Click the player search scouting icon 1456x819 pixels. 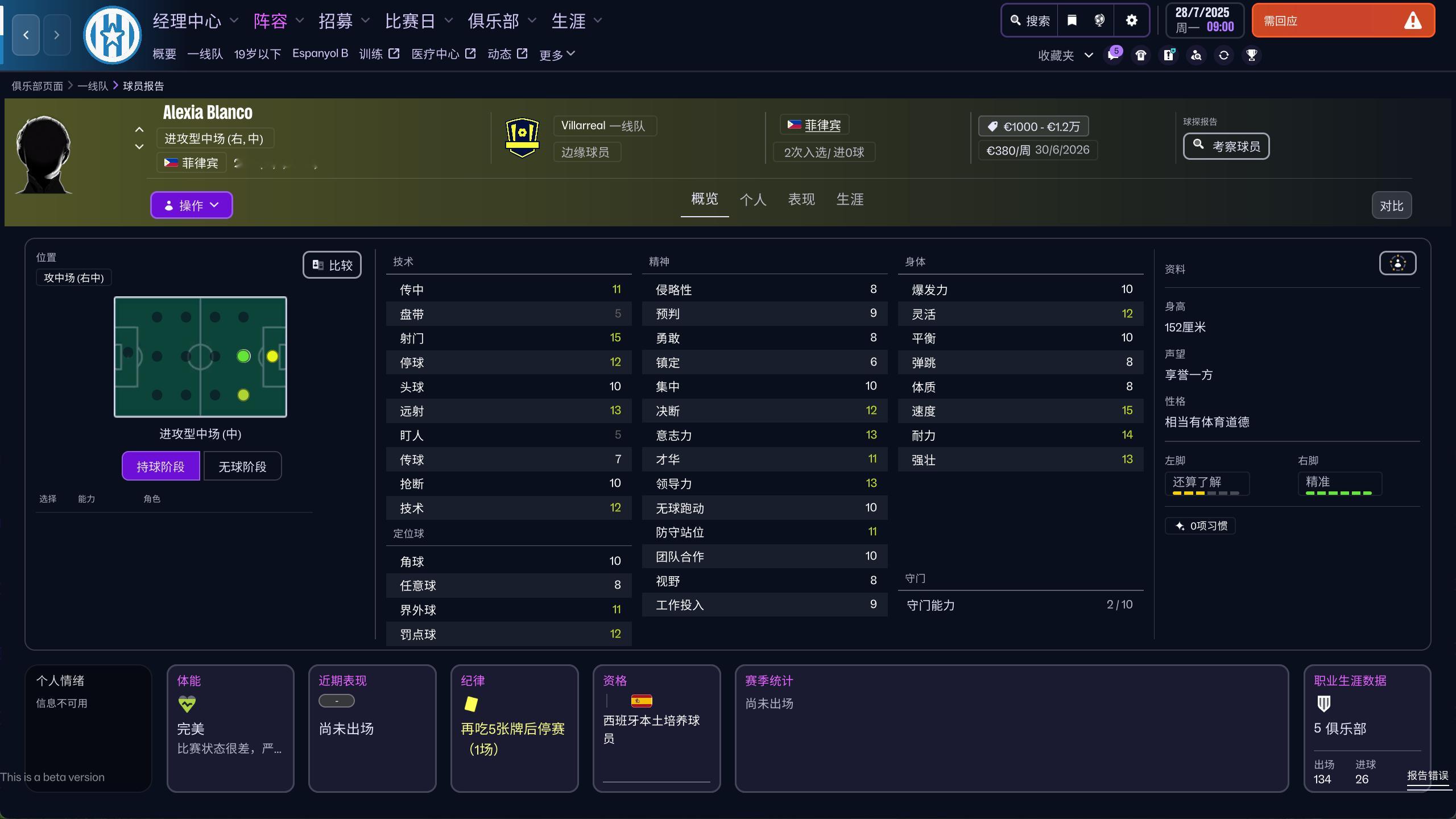click(x=1196, y=55)
